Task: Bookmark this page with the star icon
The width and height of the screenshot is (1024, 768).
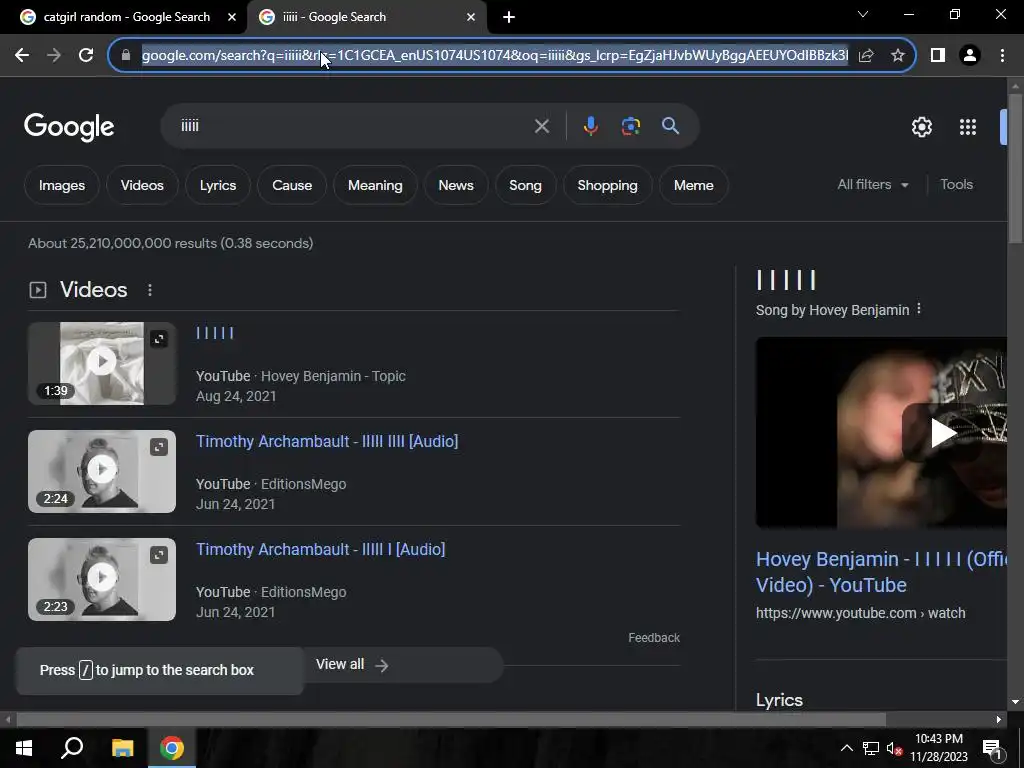Action: (x=898, y=56)
